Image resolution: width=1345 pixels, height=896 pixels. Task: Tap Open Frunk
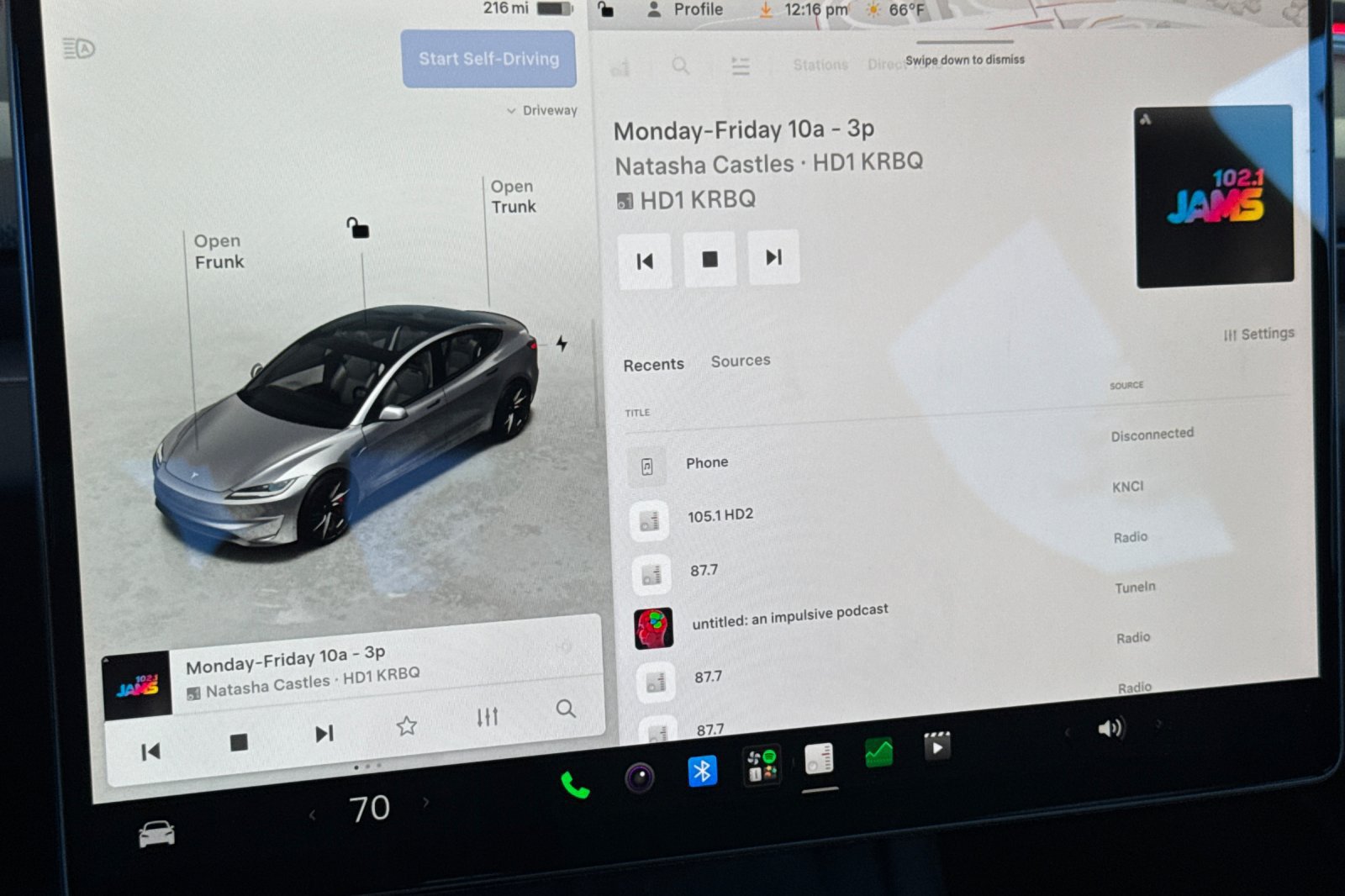pyautogui.click(x=219, y=251)
